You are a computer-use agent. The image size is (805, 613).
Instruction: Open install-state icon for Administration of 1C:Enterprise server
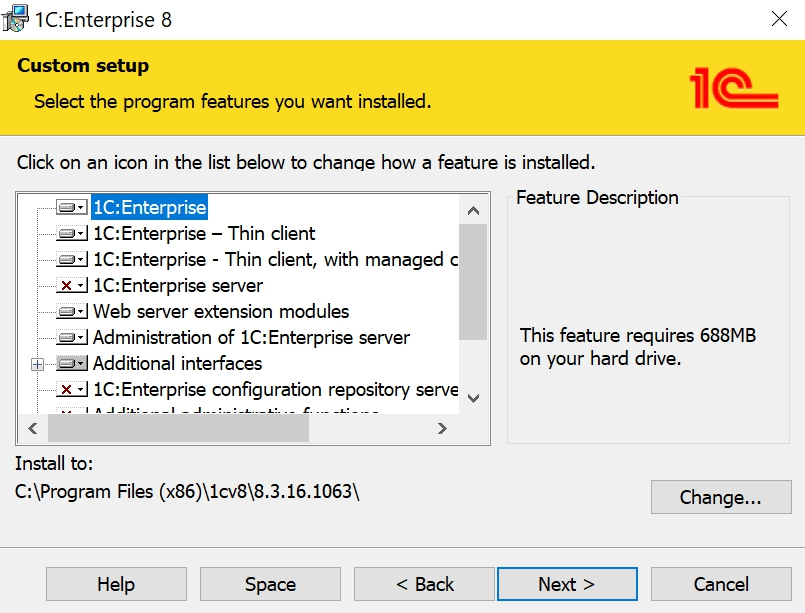[x=72, y=338]
